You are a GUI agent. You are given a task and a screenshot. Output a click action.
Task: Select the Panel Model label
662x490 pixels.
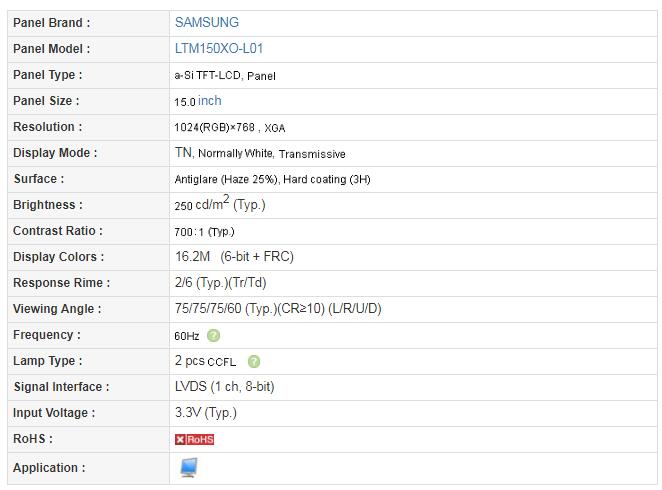click(x=52, y=49)
